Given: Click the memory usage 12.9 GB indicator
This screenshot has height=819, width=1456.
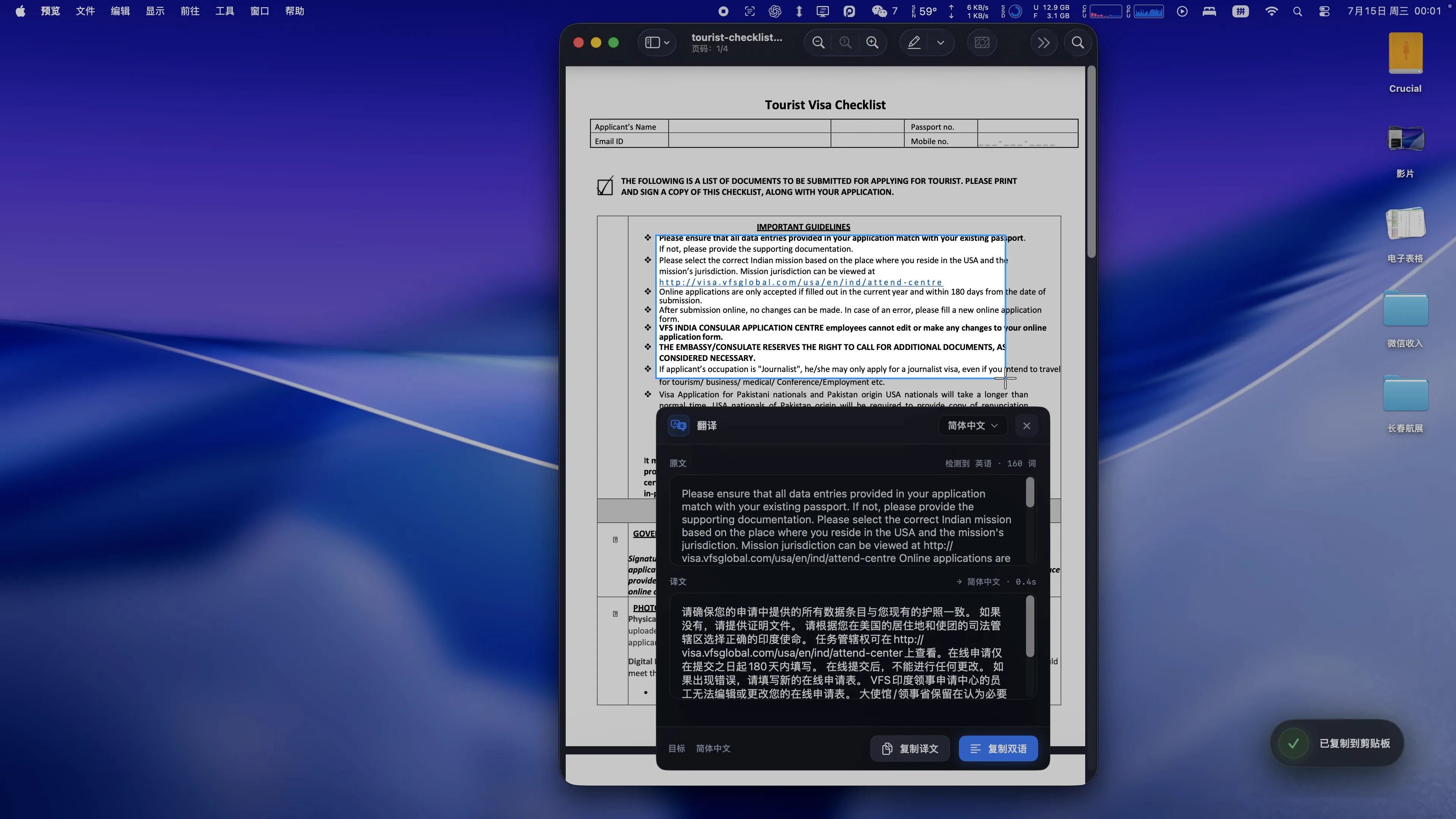Looking at the screenshot, I should tap(1051, 11).
